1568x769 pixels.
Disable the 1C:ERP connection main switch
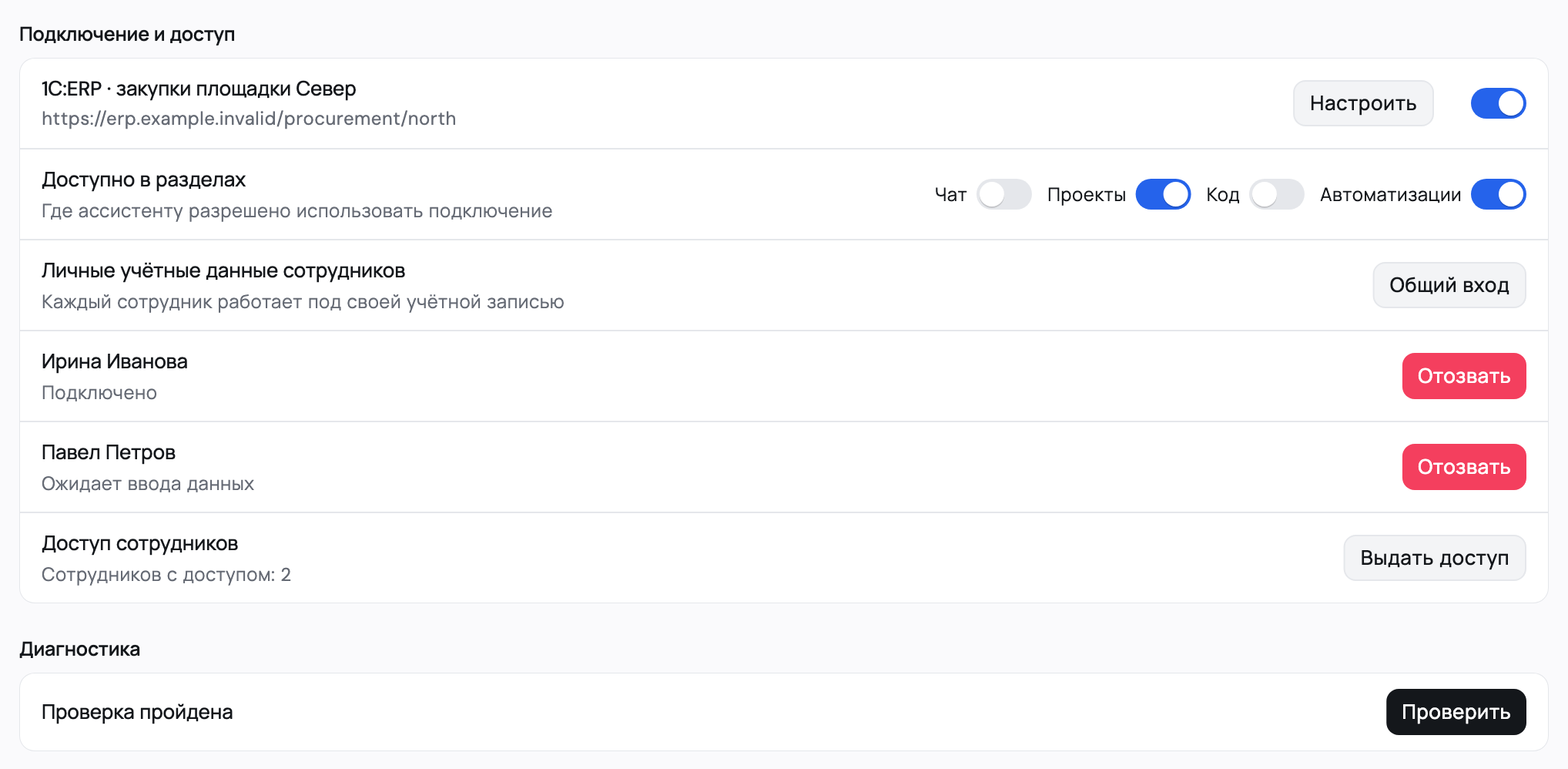[1498, 103]
